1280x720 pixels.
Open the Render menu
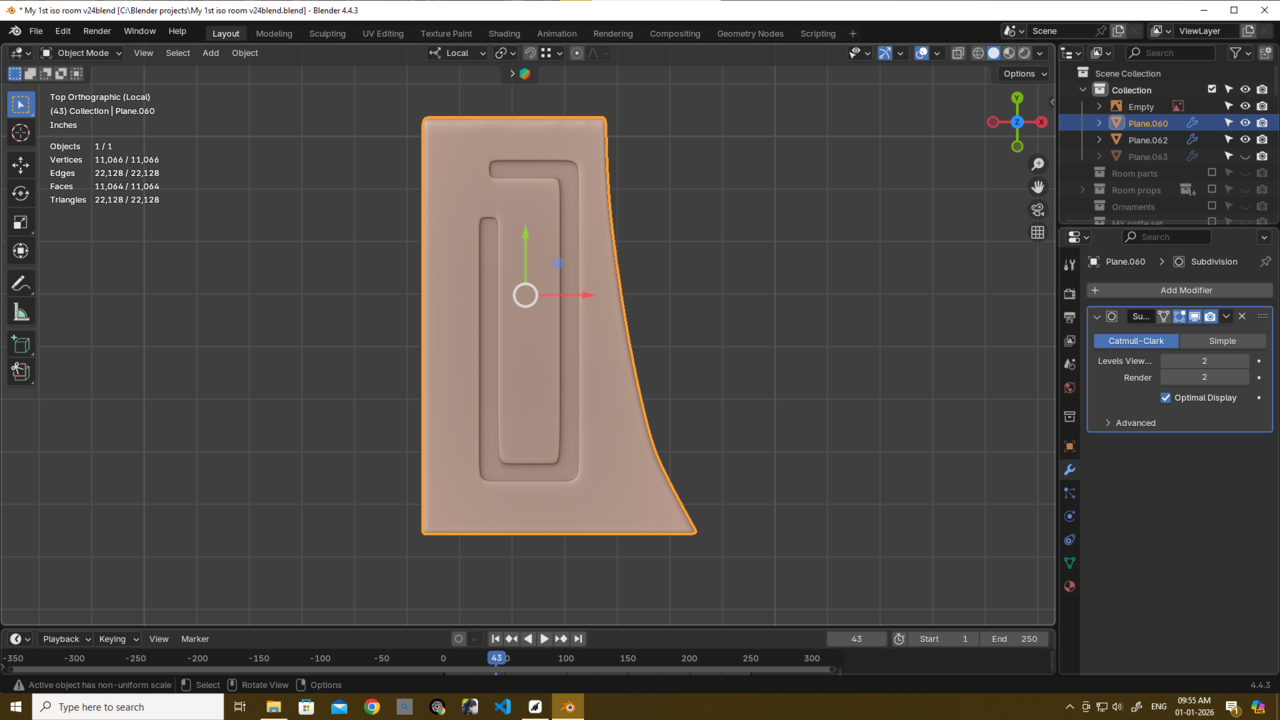(x=97, y=31)
